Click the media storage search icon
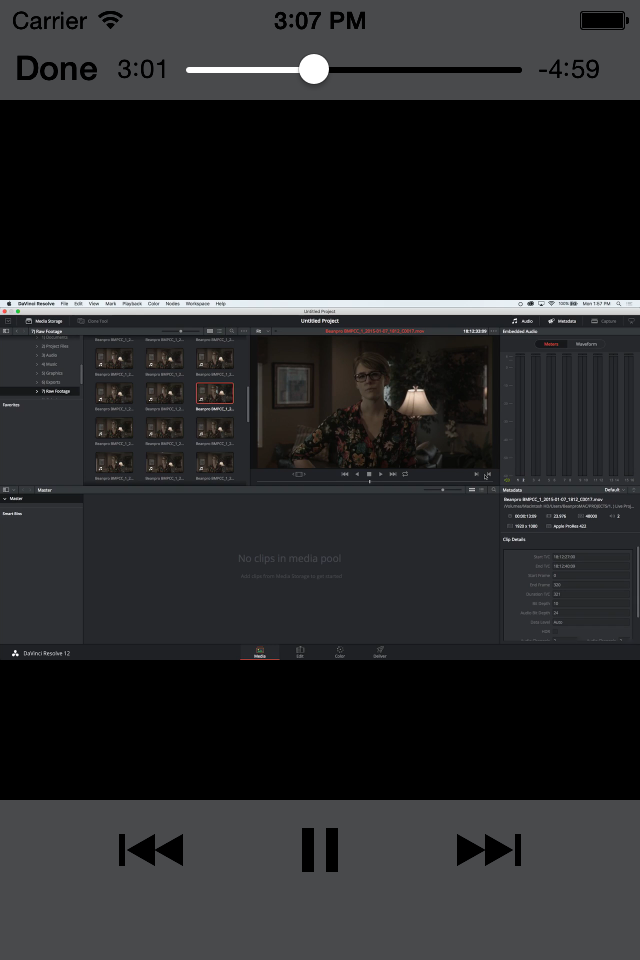 pyautogui.click(x=232, y=331)
